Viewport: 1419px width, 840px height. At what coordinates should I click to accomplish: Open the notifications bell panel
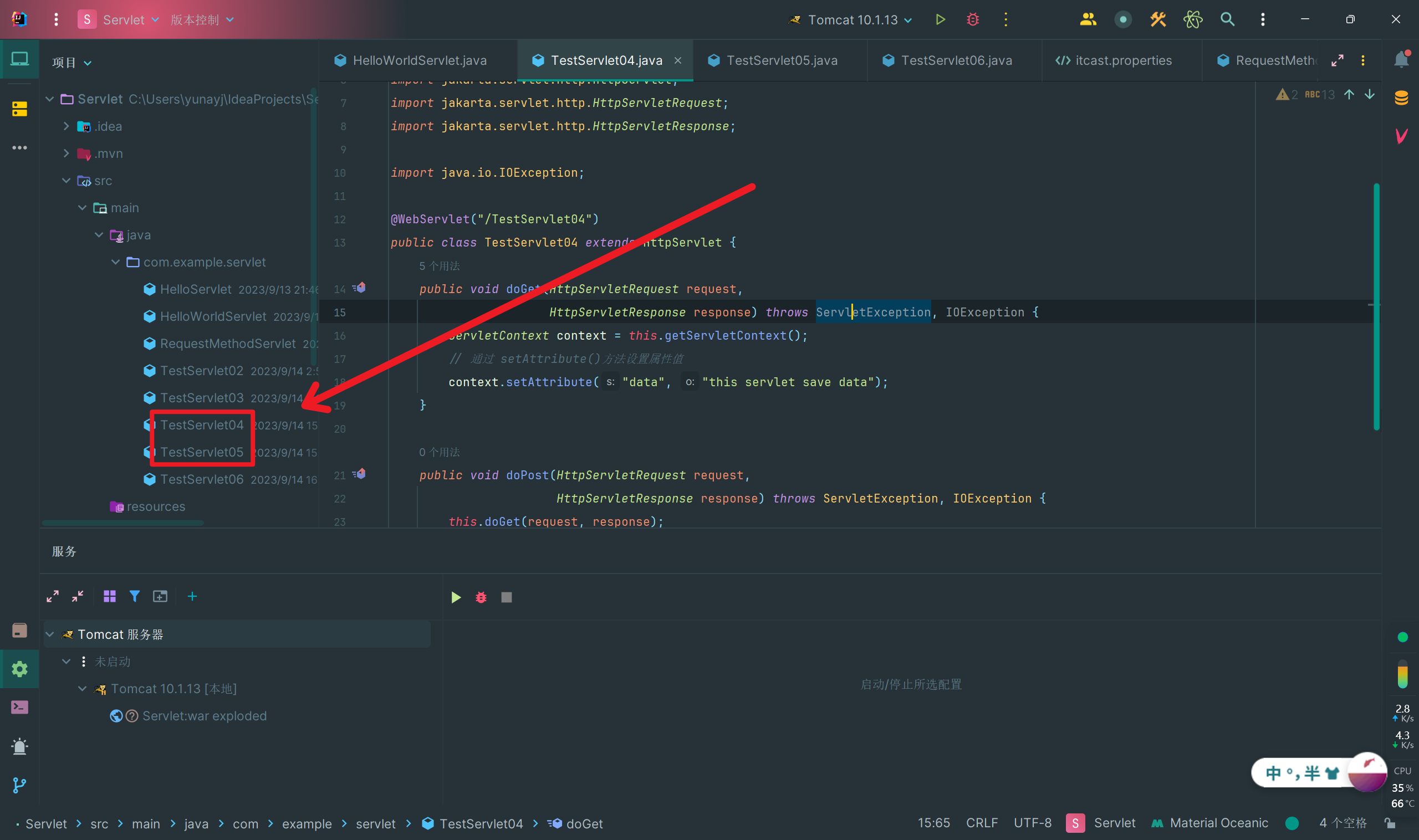(1401, 59)
